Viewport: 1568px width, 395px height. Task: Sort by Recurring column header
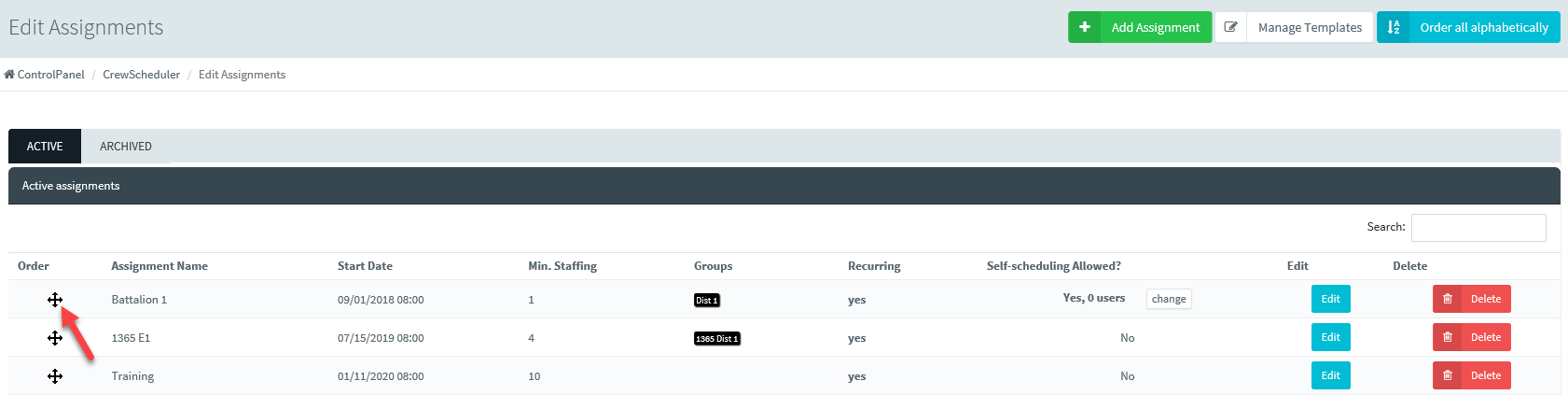click(874, 266)
